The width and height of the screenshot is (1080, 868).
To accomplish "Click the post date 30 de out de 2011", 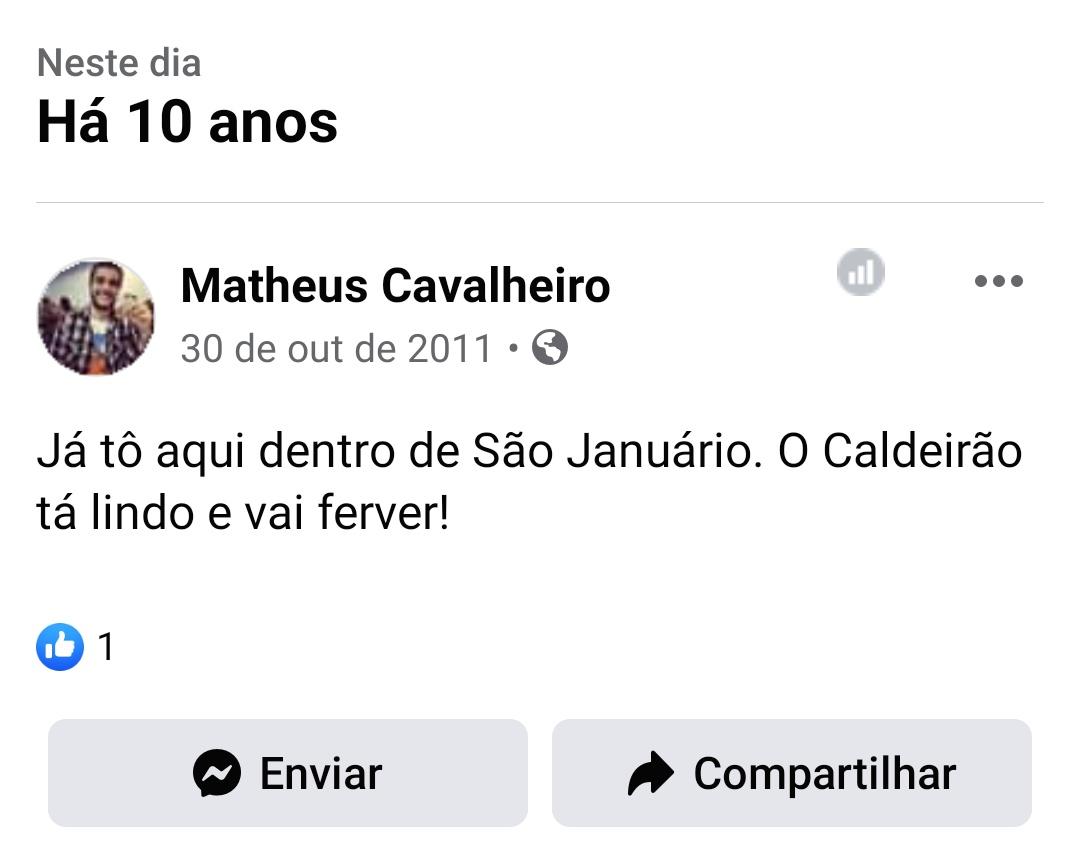I will (336, 349).
